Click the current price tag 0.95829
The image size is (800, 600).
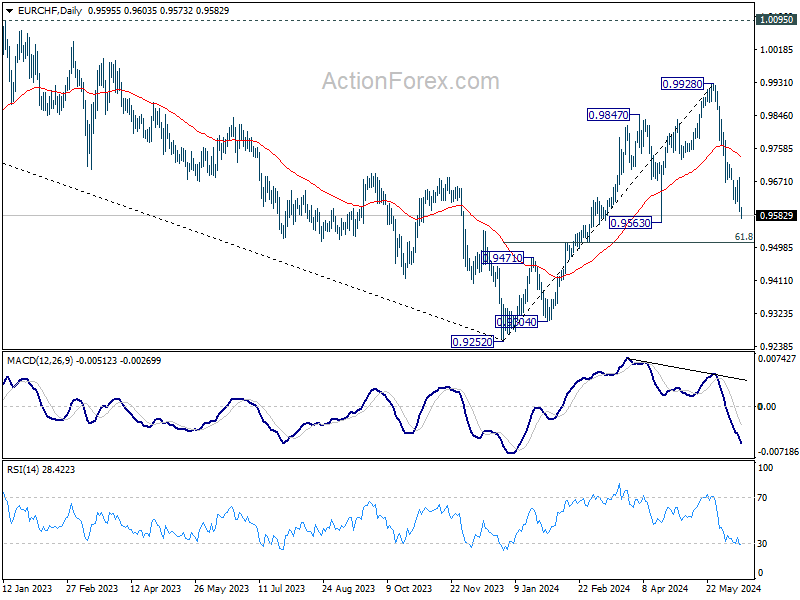point(777,215)
